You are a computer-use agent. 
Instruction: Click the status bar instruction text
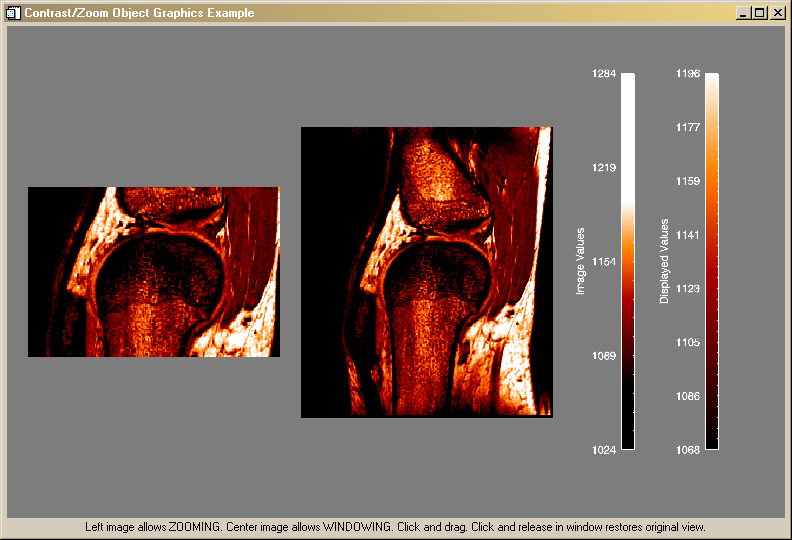[395, 527]
